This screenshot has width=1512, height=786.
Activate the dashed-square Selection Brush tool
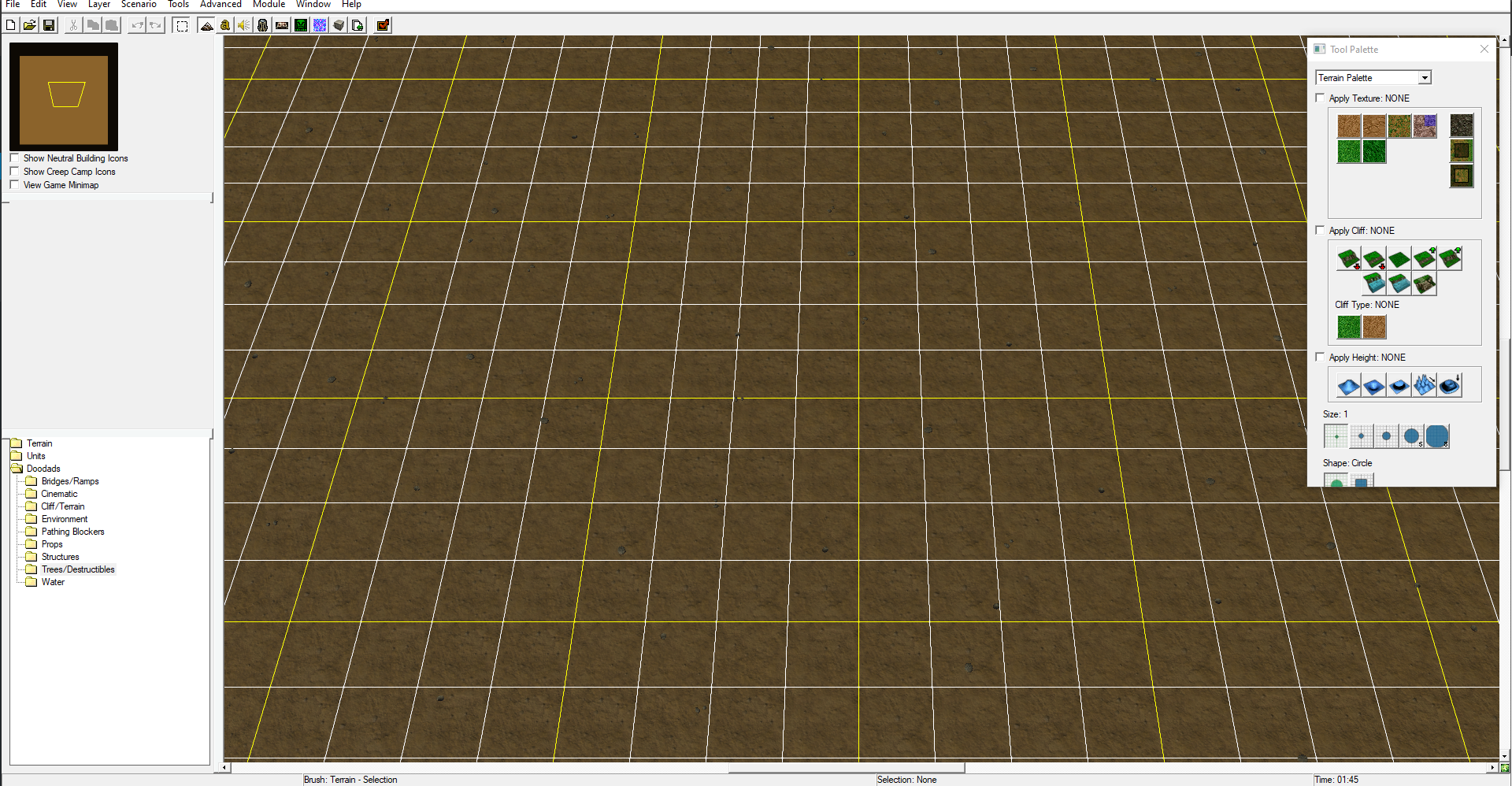182,25
